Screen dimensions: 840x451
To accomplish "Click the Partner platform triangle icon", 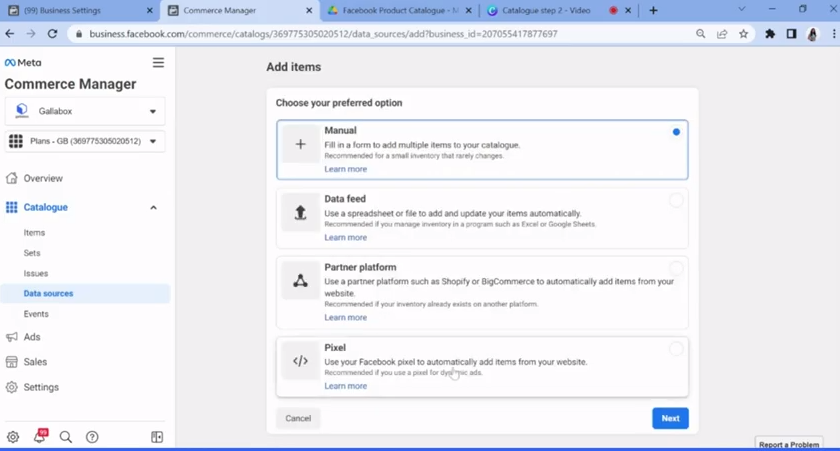I will 301,281.
